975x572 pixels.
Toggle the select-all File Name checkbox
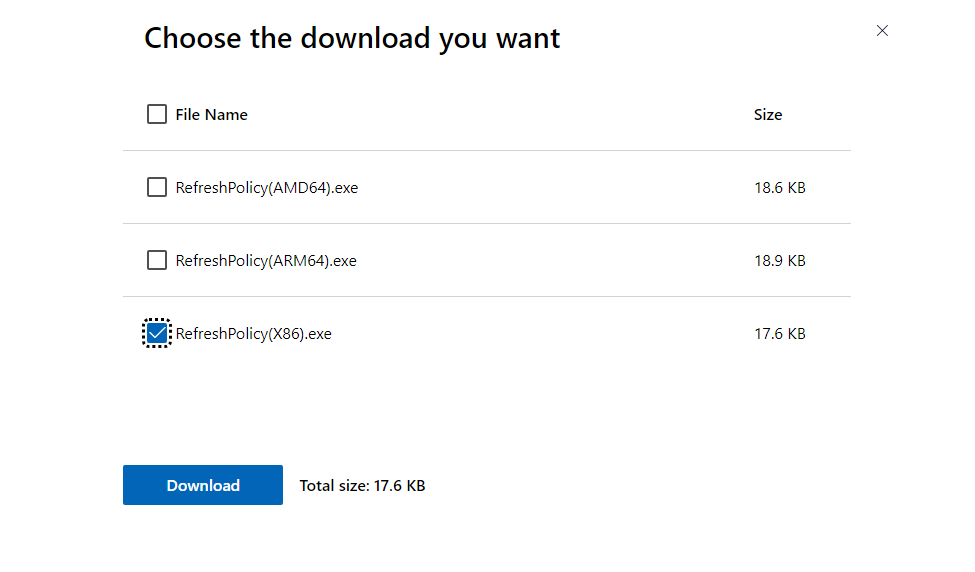pyautogui.click(x=157, y=114)
